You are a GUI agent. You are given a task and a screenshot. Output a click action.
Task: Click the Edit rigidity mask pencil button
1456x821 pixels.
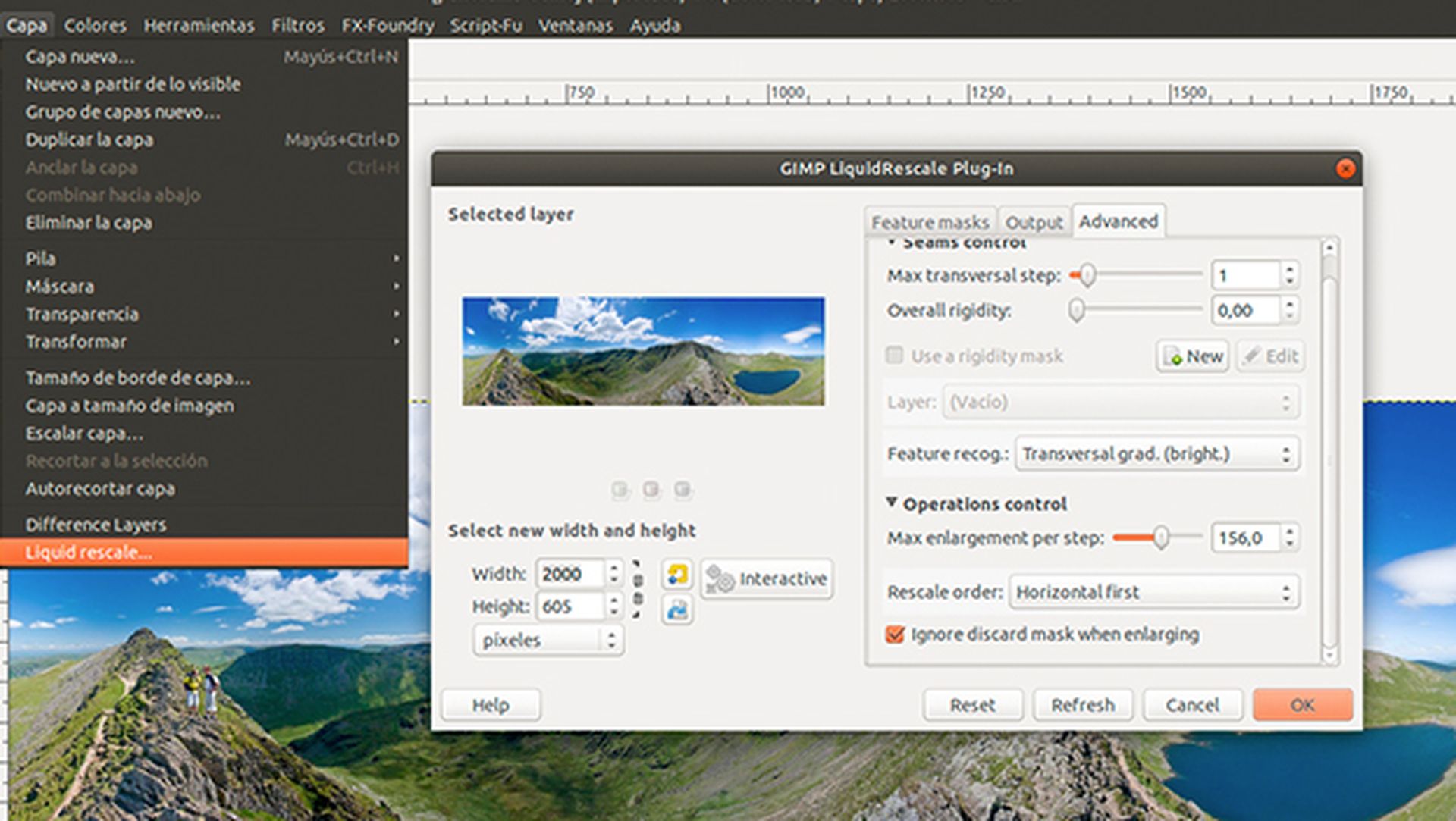(x=1270, y=356)
